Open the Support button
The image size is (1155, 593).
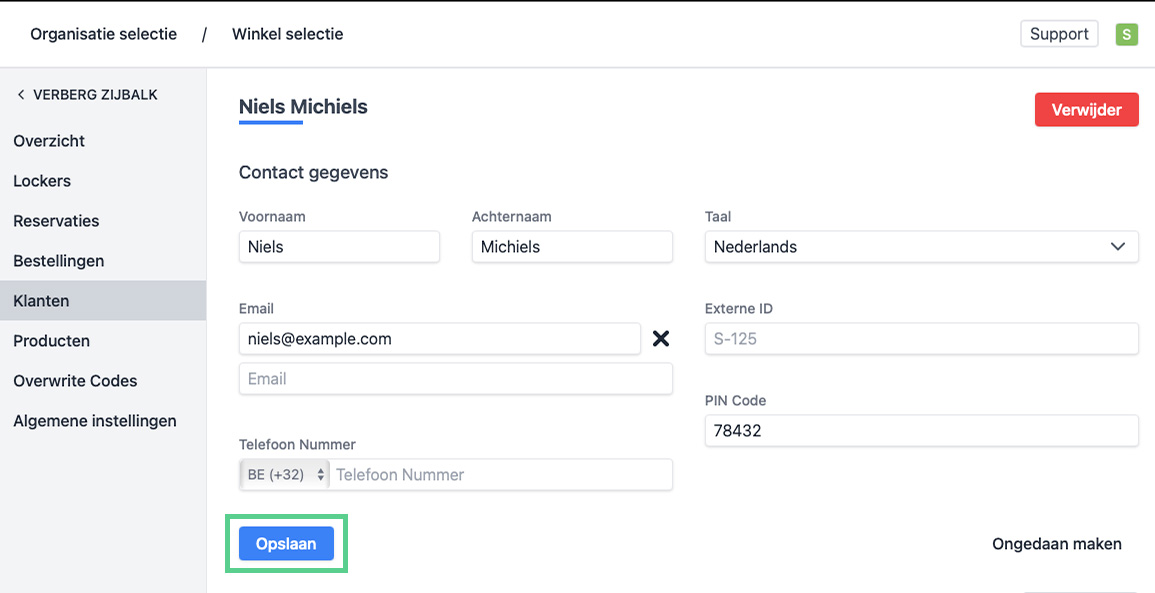[1059, 34]
